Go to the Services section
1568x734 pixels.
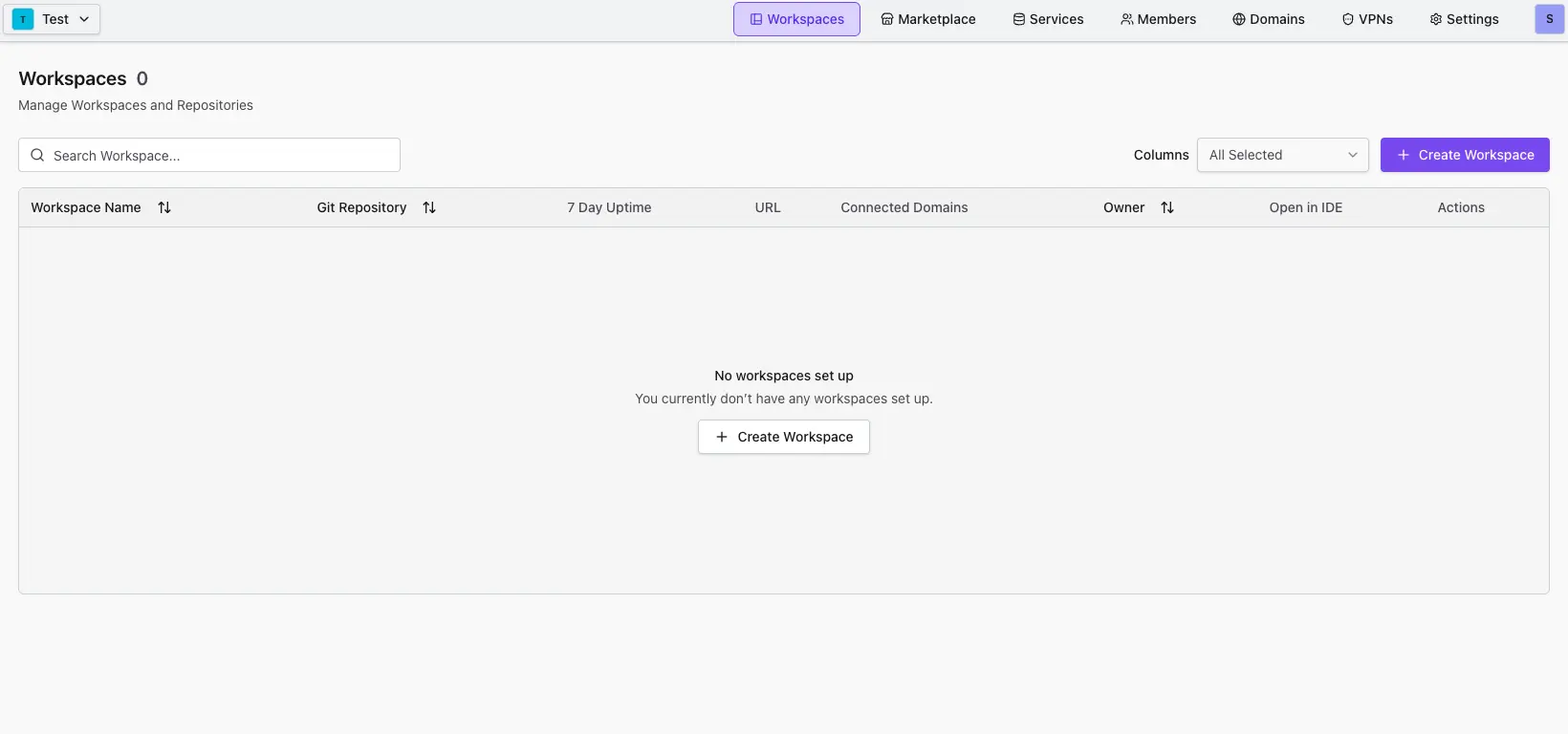[x=1048, y=19]
